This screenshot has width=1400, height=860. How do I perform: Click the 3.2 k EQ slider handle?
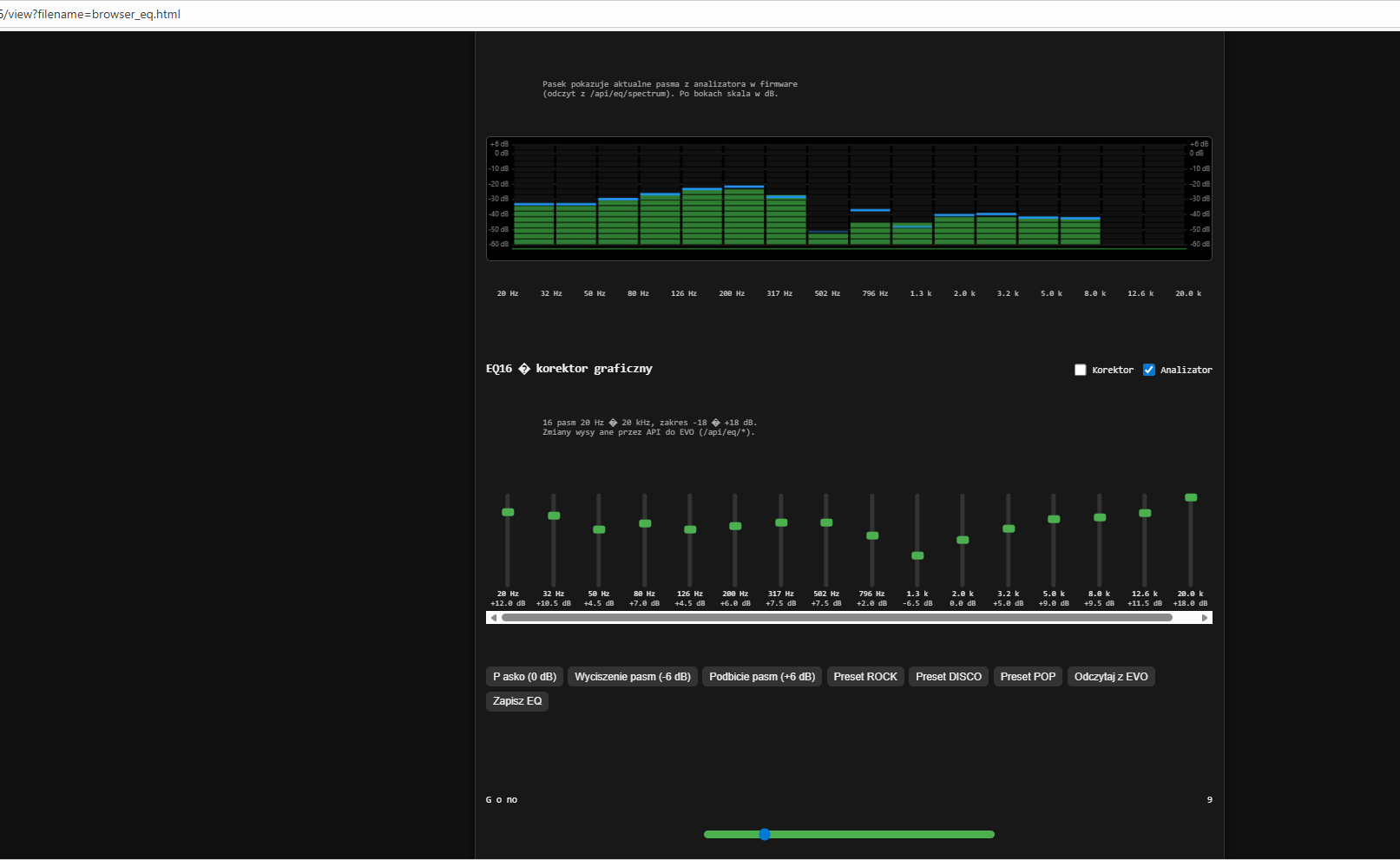coord(1009,528)
